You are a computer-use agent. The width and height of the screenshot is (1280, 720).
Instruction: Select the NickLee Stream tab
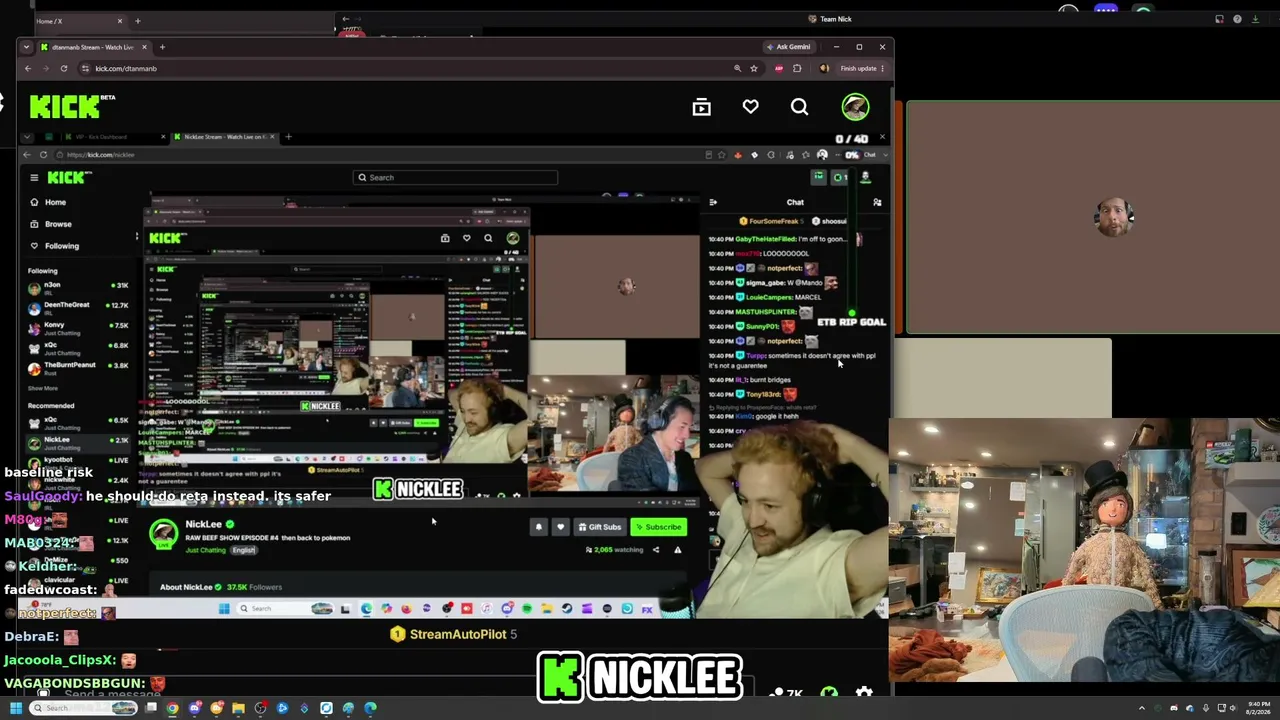[x=223, y=137]
